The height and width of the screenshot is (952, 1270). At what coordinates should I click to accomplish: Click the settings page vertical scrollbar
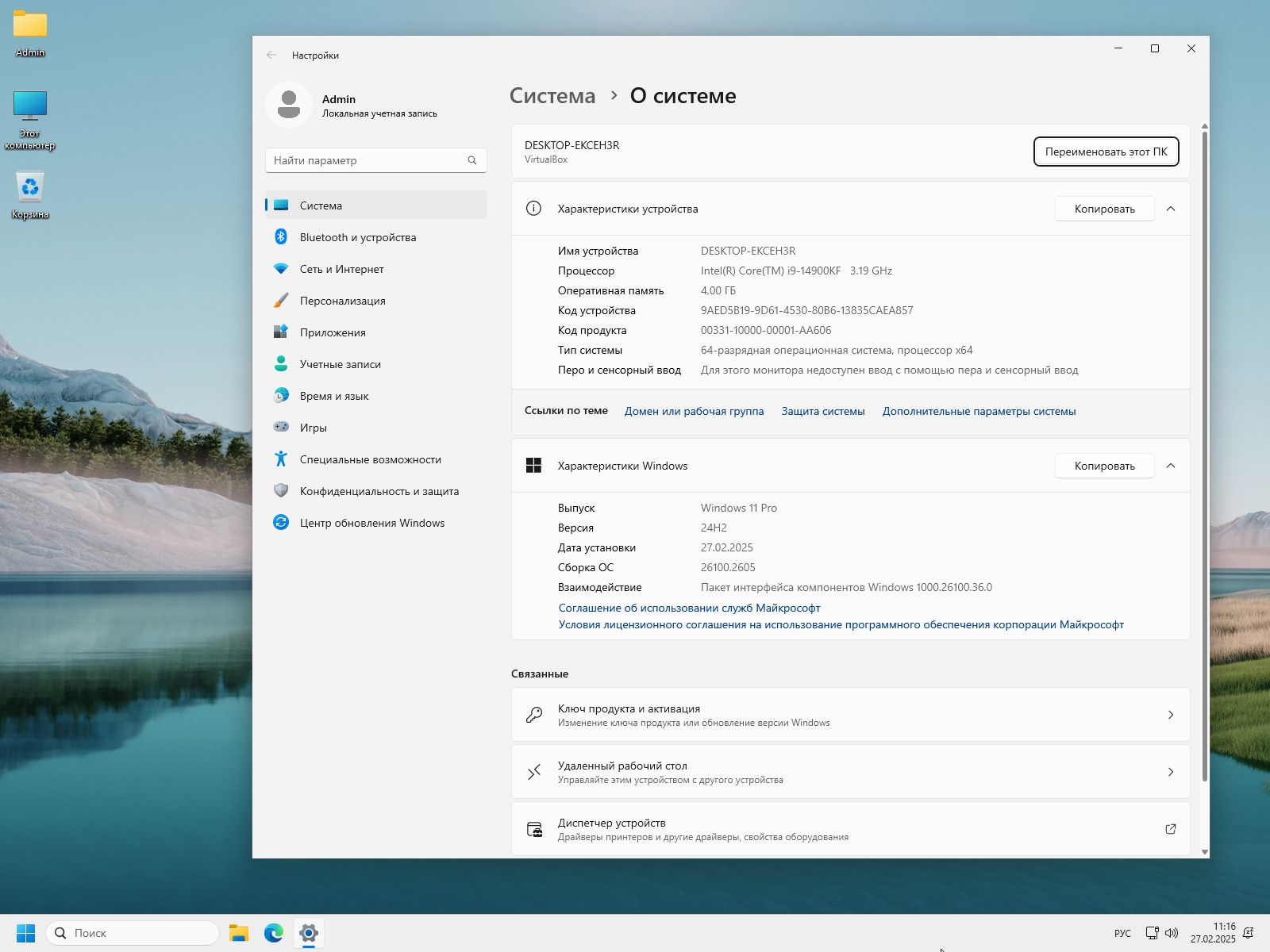point(1204,456)
